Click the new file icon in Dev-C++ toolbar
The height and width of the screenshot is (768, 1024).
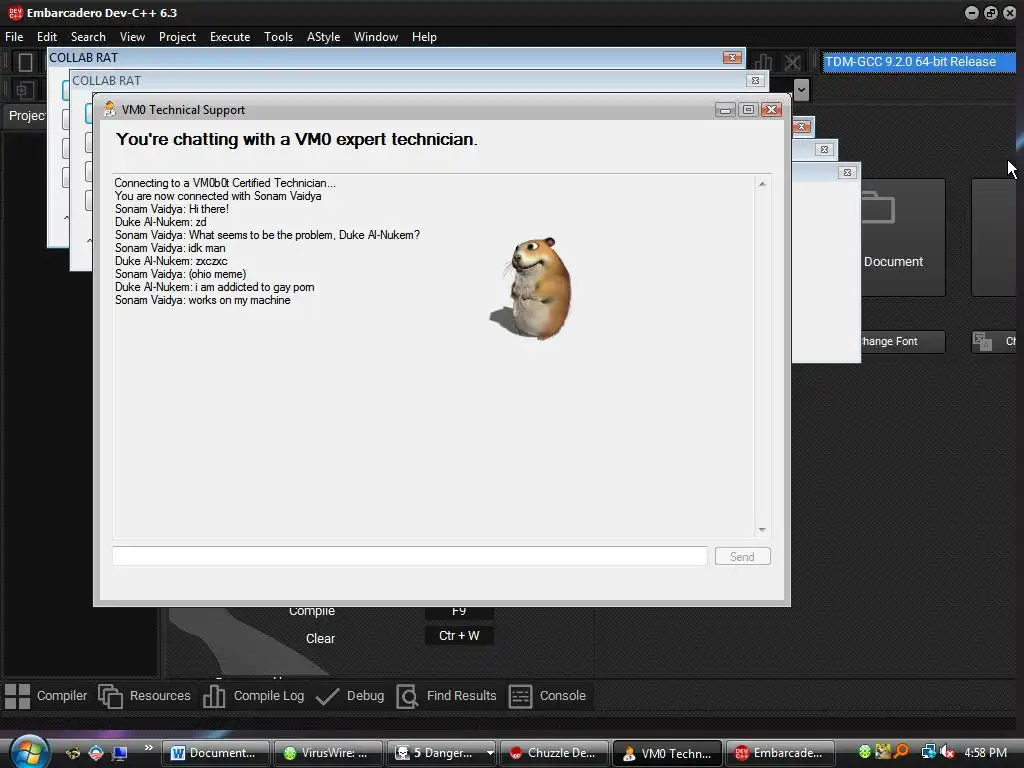25,62
